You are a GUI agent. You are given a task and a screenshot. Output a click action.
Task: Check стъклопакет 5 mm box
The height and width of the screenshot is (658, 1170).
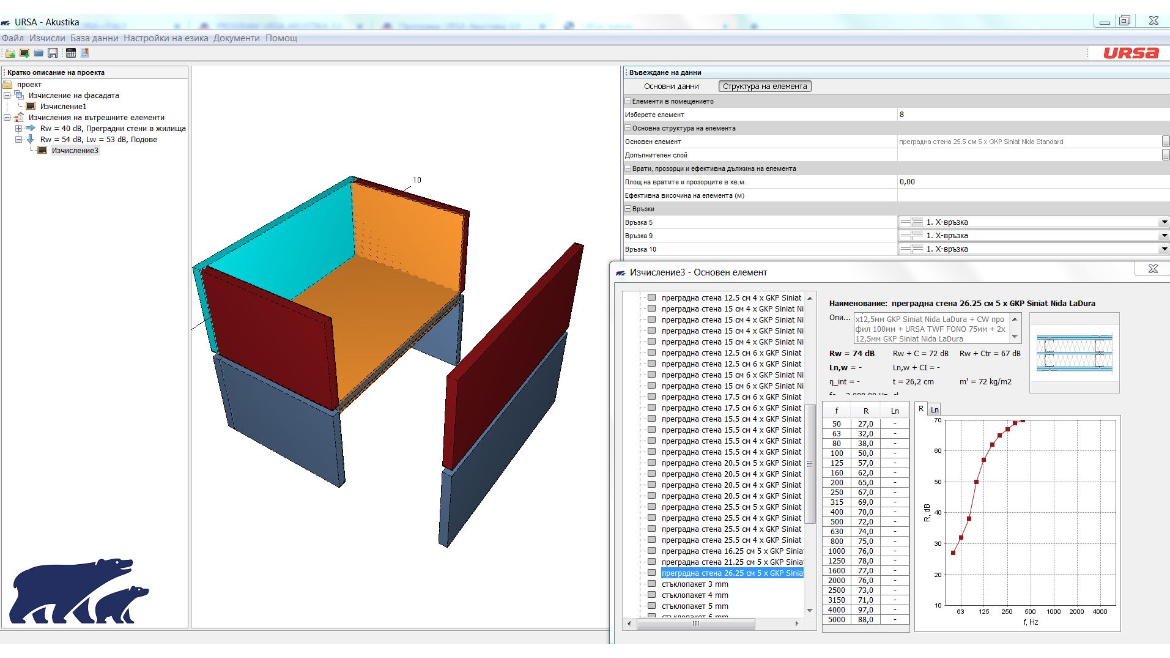651,606
